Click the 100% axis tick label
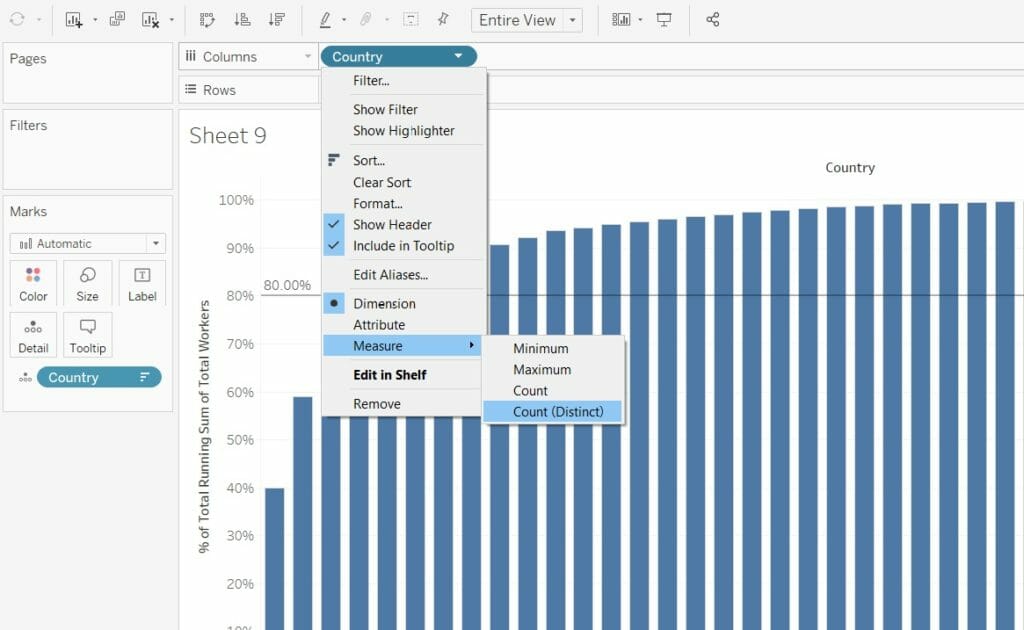1024x630 pixels. (236, 200)
